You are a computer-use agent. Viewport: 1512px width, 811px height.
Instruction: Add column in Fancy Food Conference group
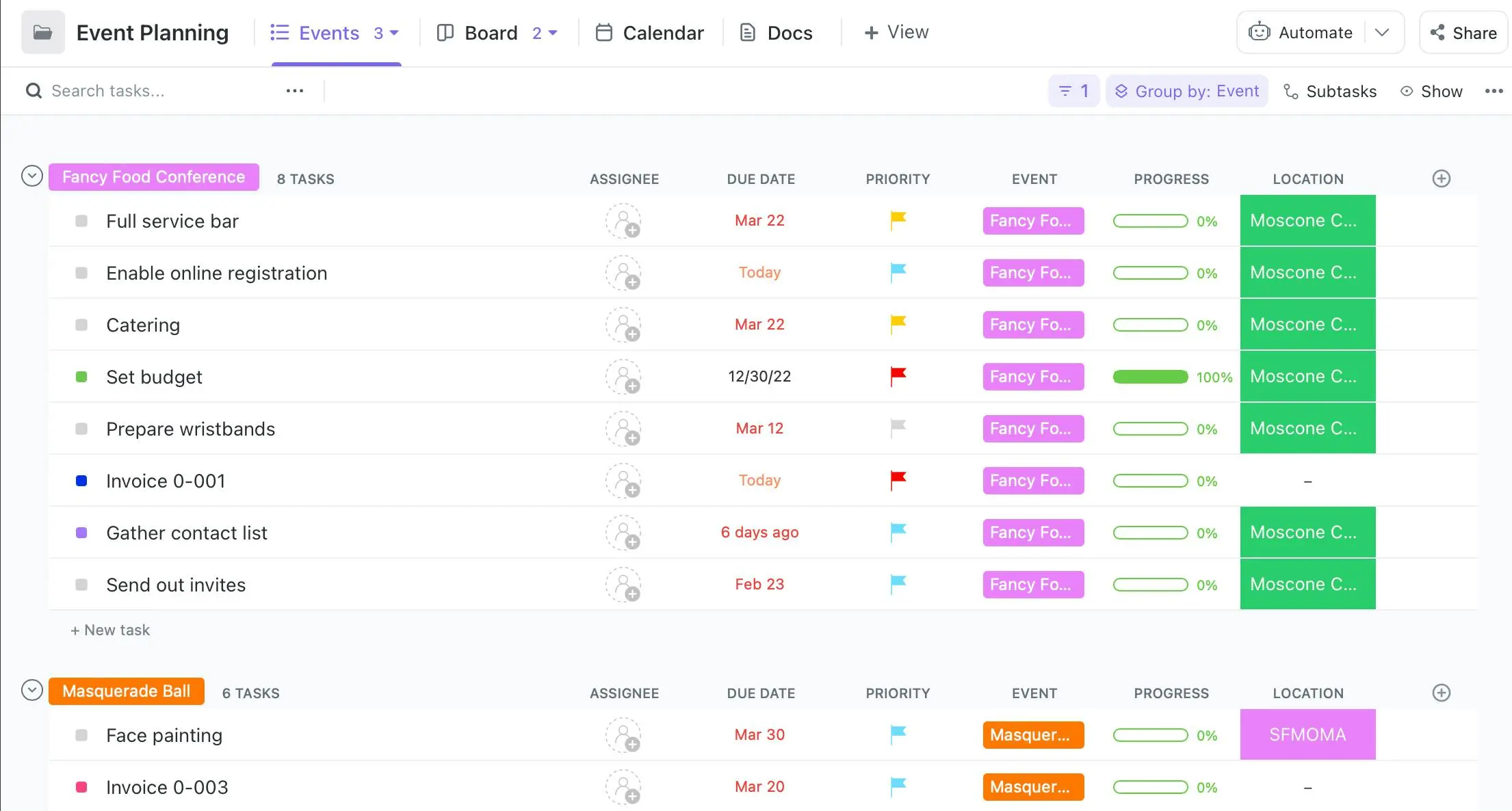1442,178
